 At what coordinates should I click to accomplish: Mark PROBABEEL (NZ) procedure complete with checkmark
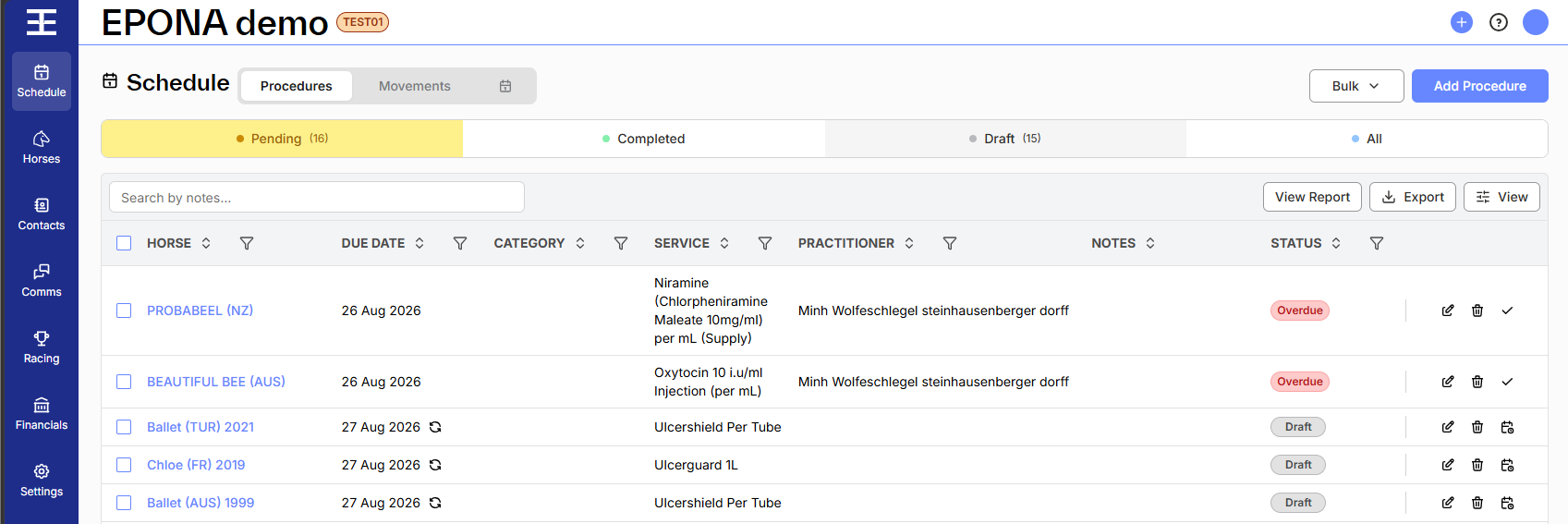tap(1507, 311)
